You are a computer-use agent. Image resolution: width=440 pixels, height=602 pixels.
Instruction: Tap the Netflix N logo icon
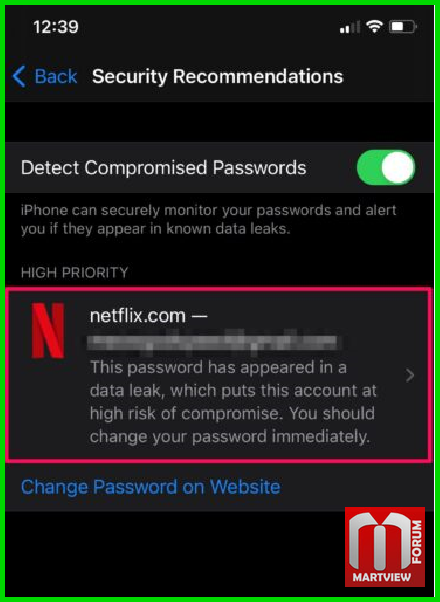coord(48,331)
